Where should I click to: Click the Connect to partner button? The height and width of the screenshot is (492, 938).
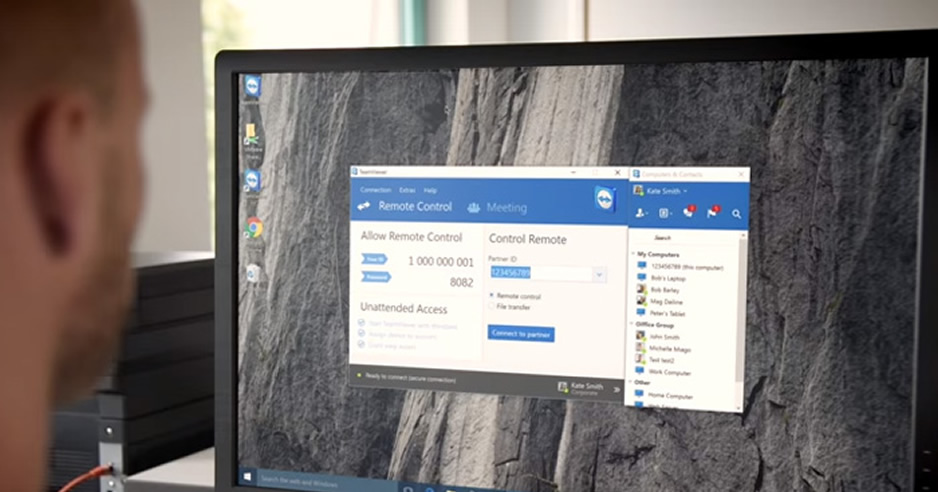click(x=520, y=333)
